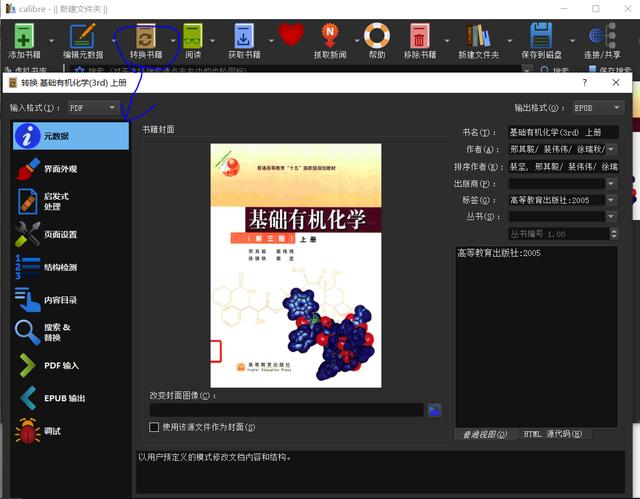
Task: Open the 阅读 dropdown arrow
Action: (x=212, y=40)
